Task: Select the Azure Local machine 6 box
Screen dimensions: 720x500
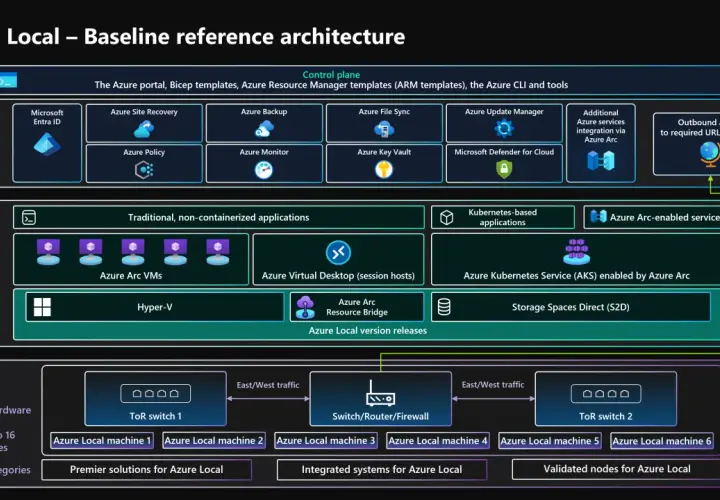Action: 662,441
